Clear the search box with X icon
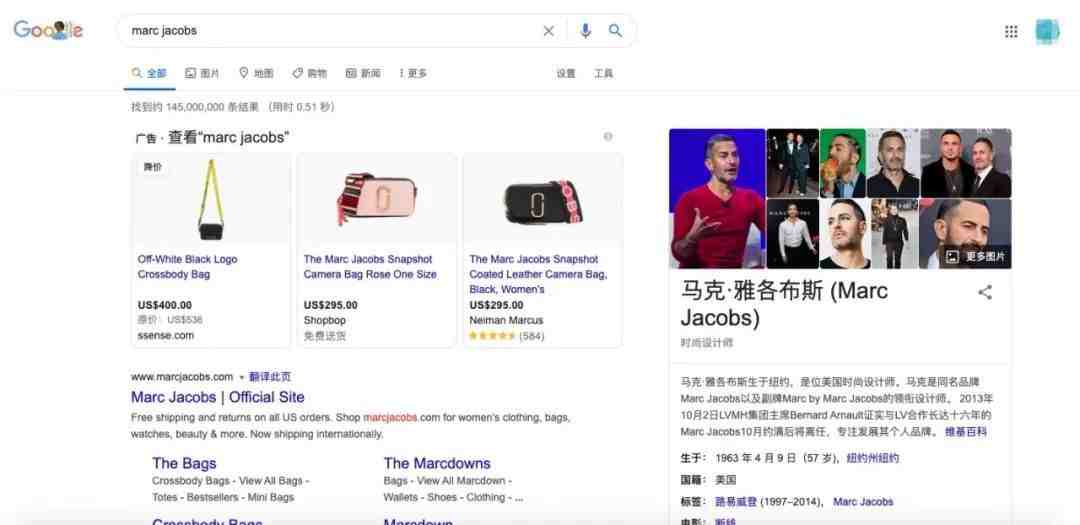The image size is (1080, 525). click(x=548, y=31)
